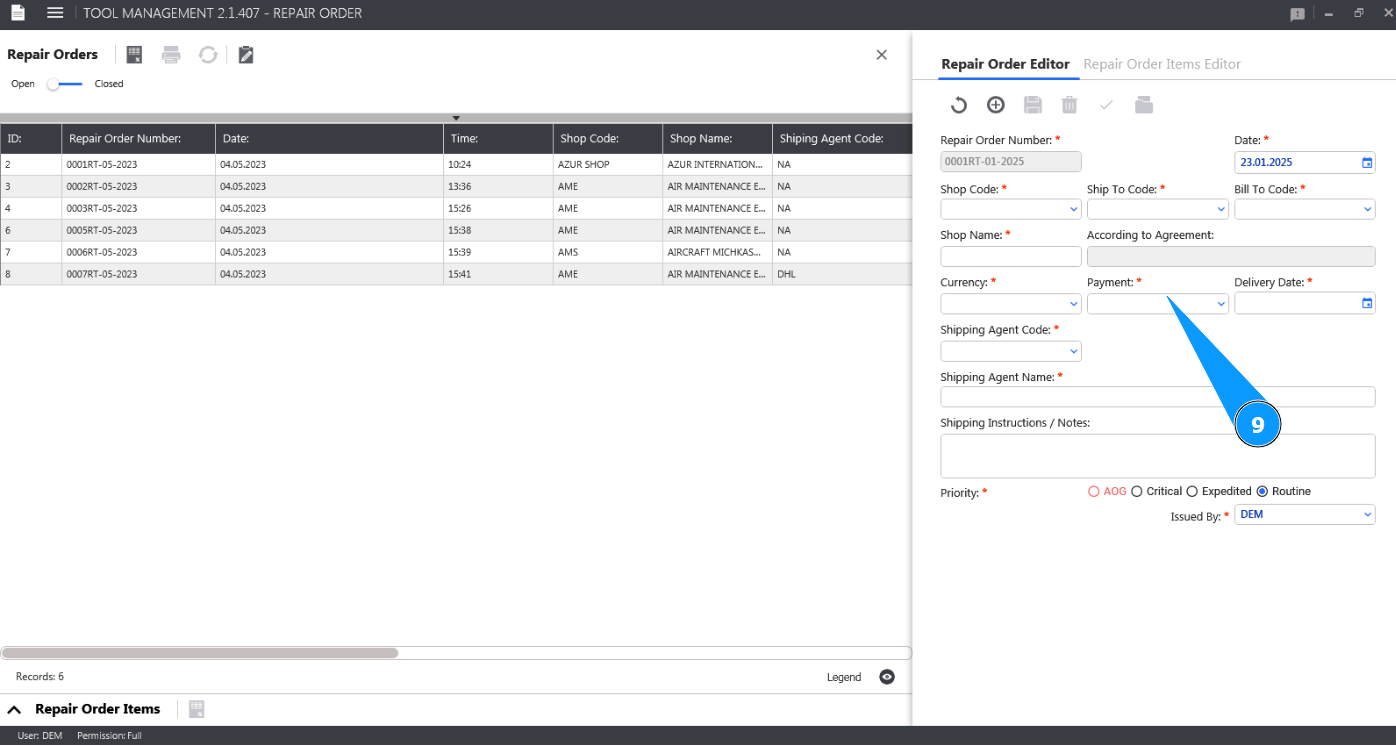Open the Shop Code dropdown in editor
The height and width of the screenshot is (746, 1396).
pos(1011,209)
